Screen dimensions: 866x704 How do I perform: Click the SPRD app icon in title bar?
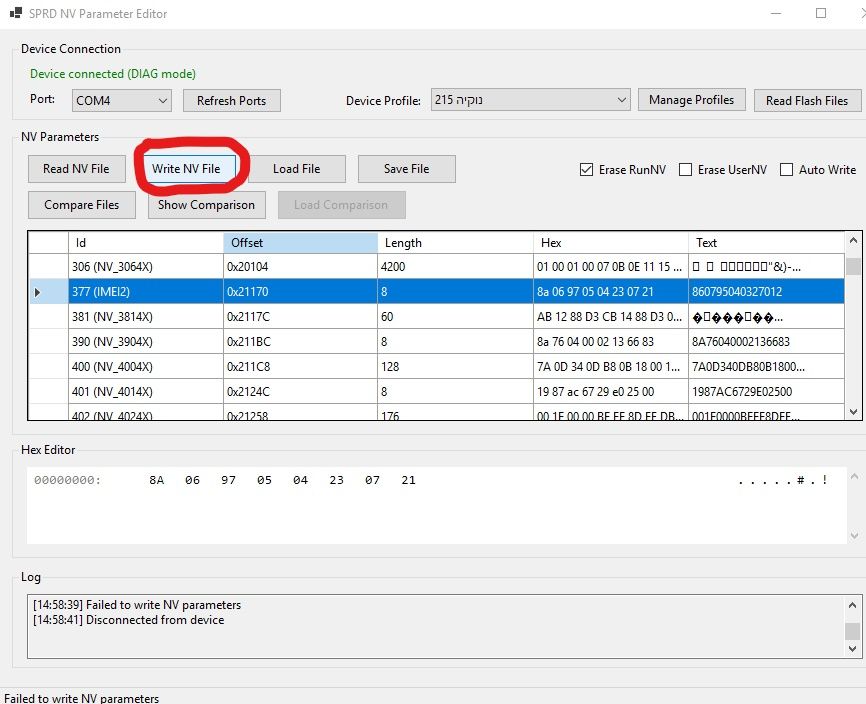pyautogui.click(x=15, y=14)
